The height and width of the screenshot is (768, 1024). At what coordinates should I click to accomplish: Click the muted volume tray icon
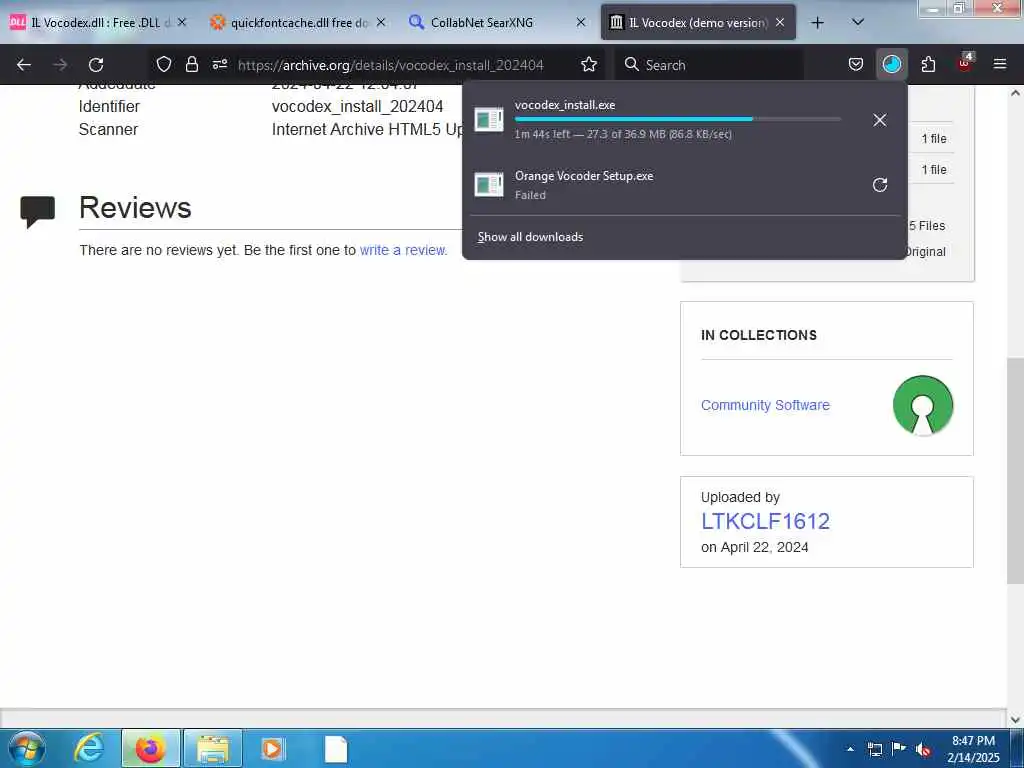923,750
